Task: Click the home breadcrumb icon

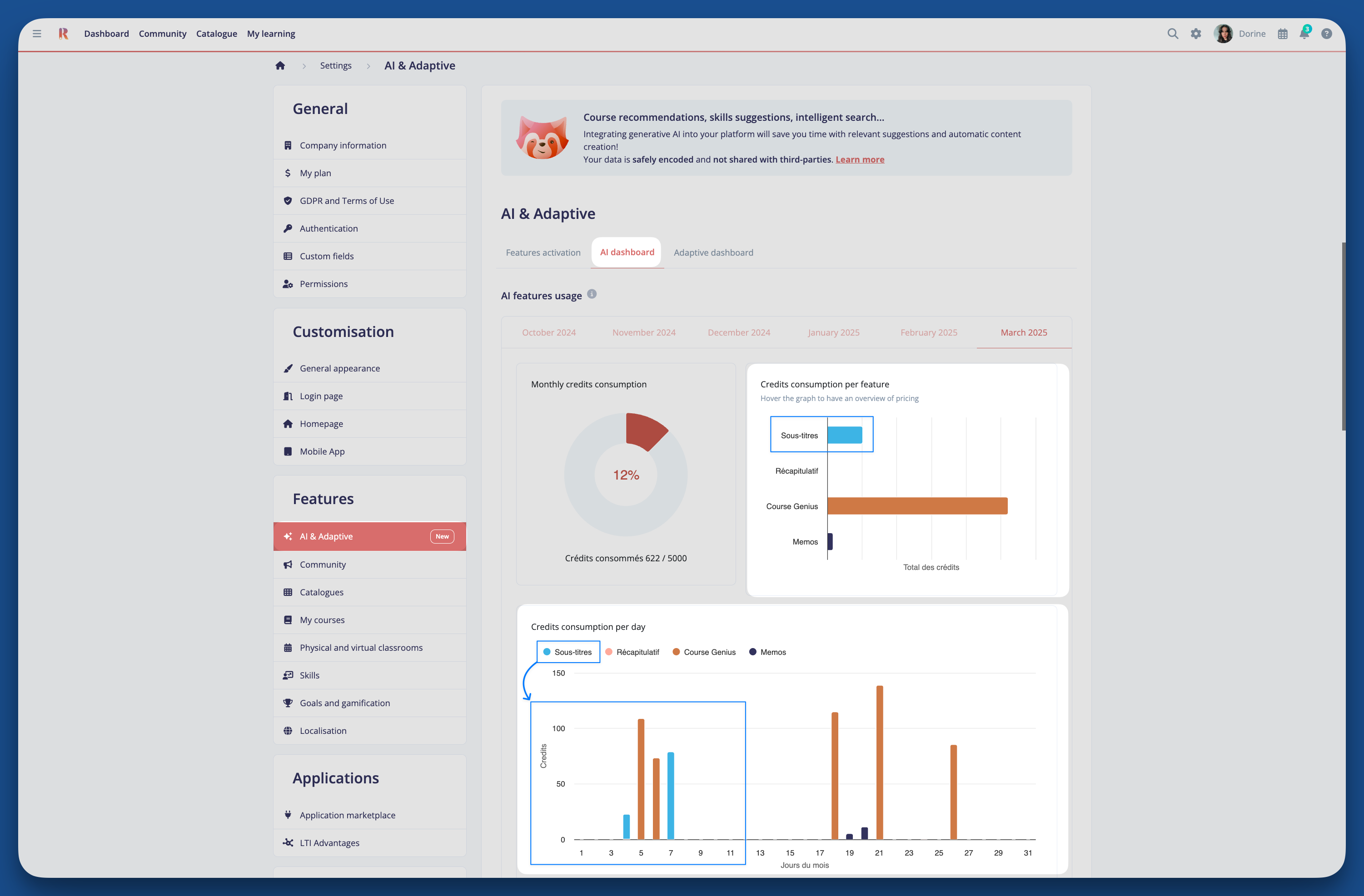Action: (280, 65)
